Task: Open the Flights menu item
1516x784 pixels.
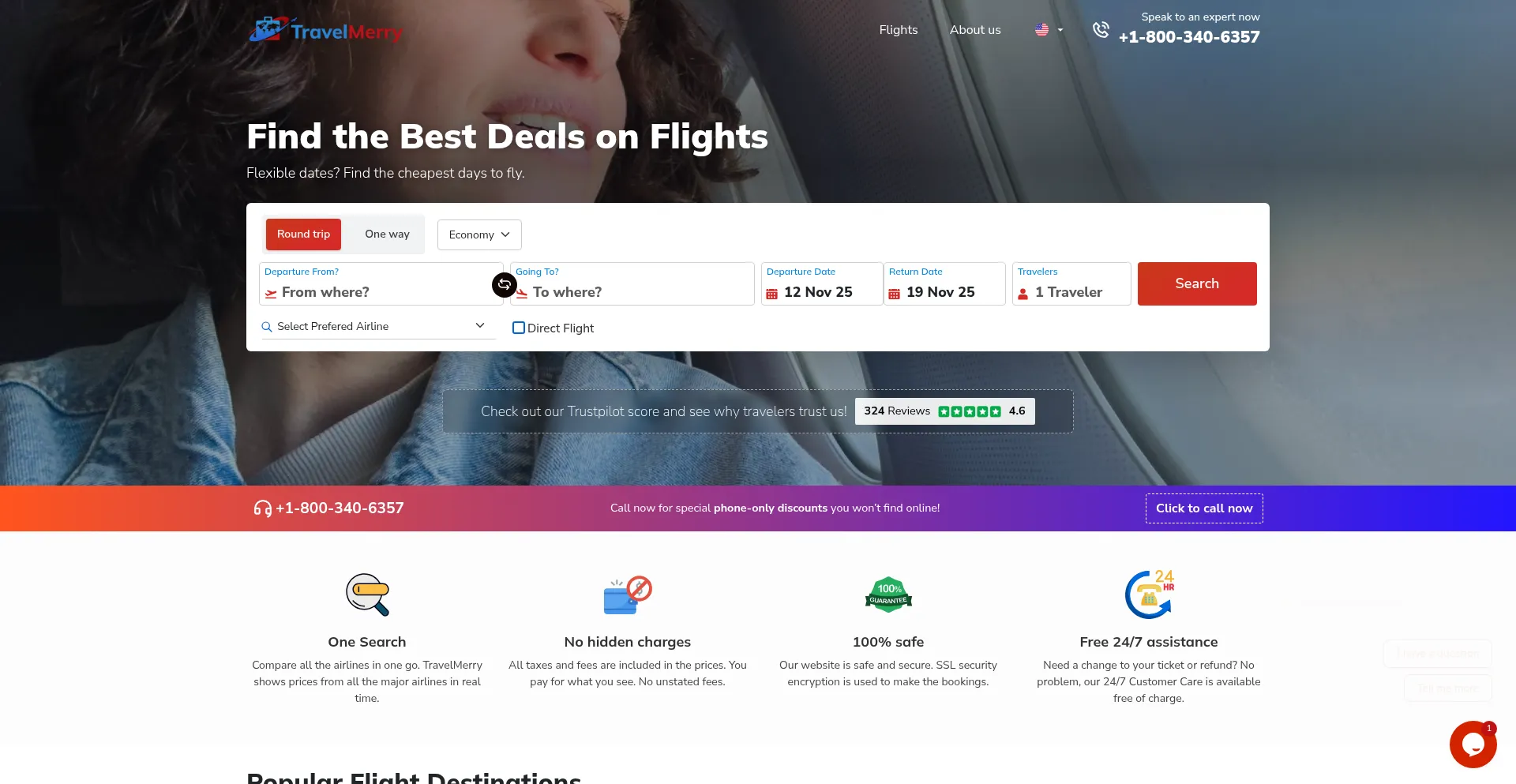Action: 899,30
